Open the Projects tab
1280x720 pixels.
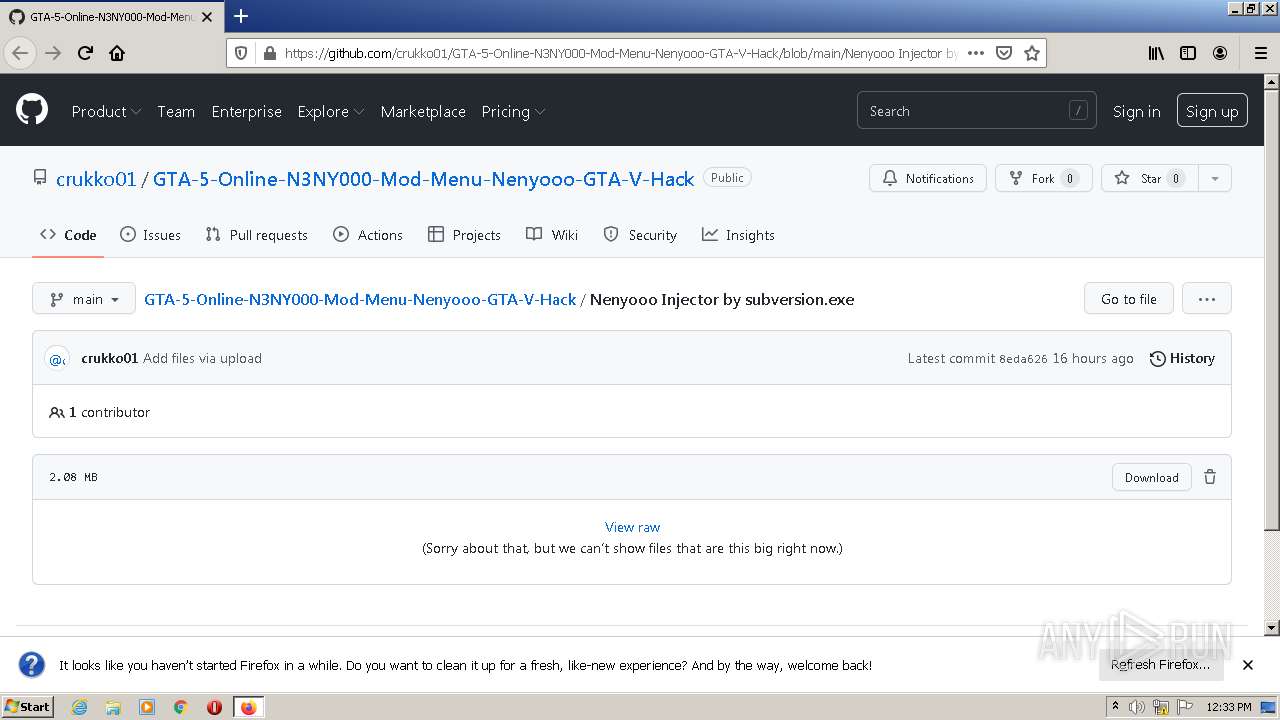(x=464, y=235)
